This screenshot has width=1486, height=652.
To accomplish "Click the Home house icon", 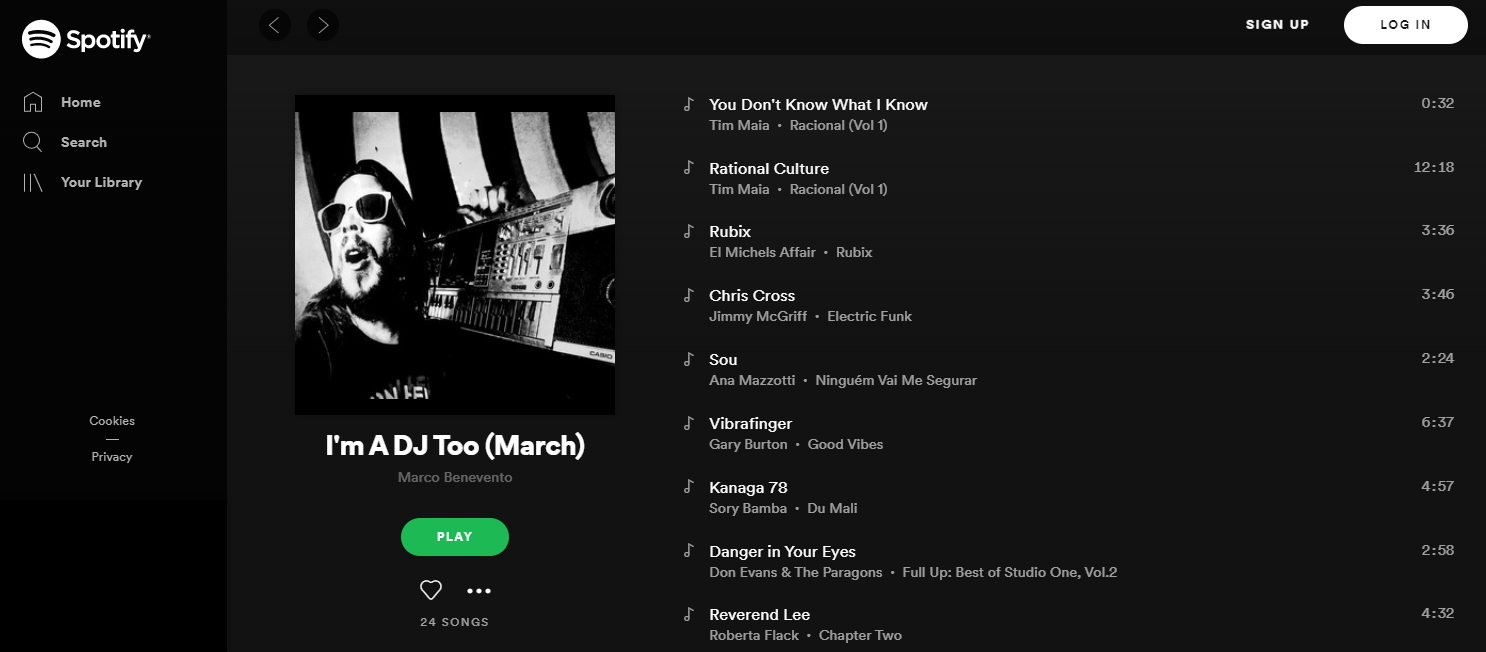I will pos(33,102).
